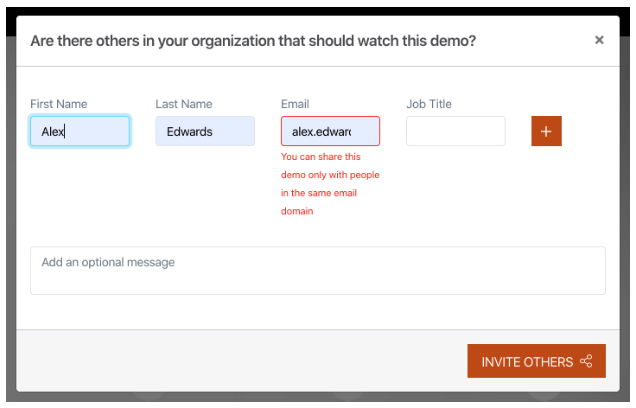Click the dialog heading about others watching demo

click(x=253, y=41)
